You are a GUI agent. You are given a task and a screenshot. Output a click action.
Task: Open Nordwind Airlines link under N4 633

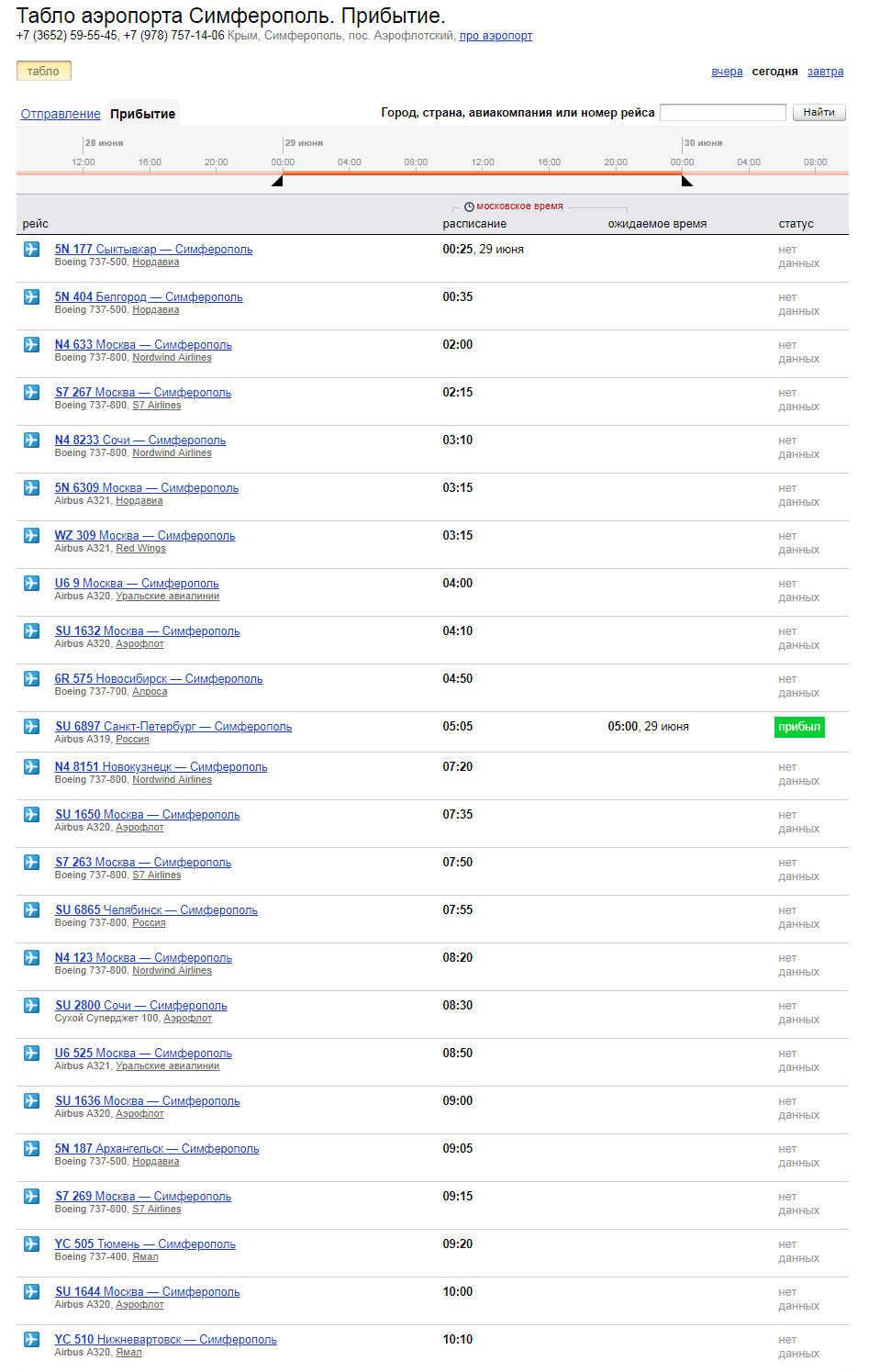click(x=172, y=358)
